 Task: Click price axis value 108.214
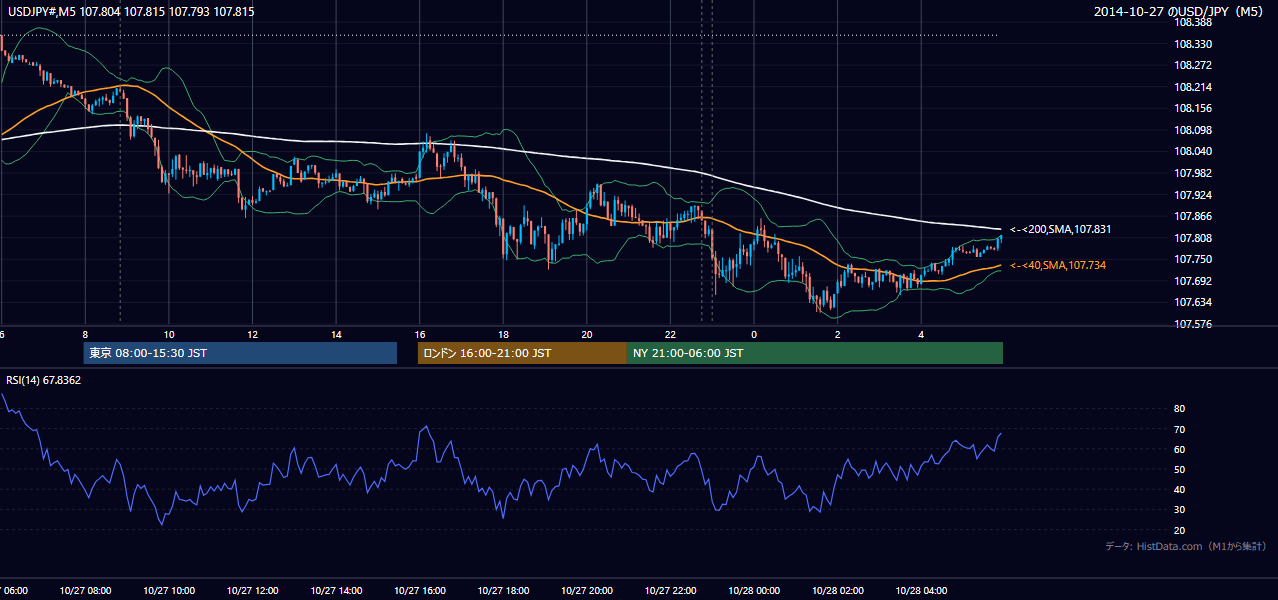point(1193,87)
